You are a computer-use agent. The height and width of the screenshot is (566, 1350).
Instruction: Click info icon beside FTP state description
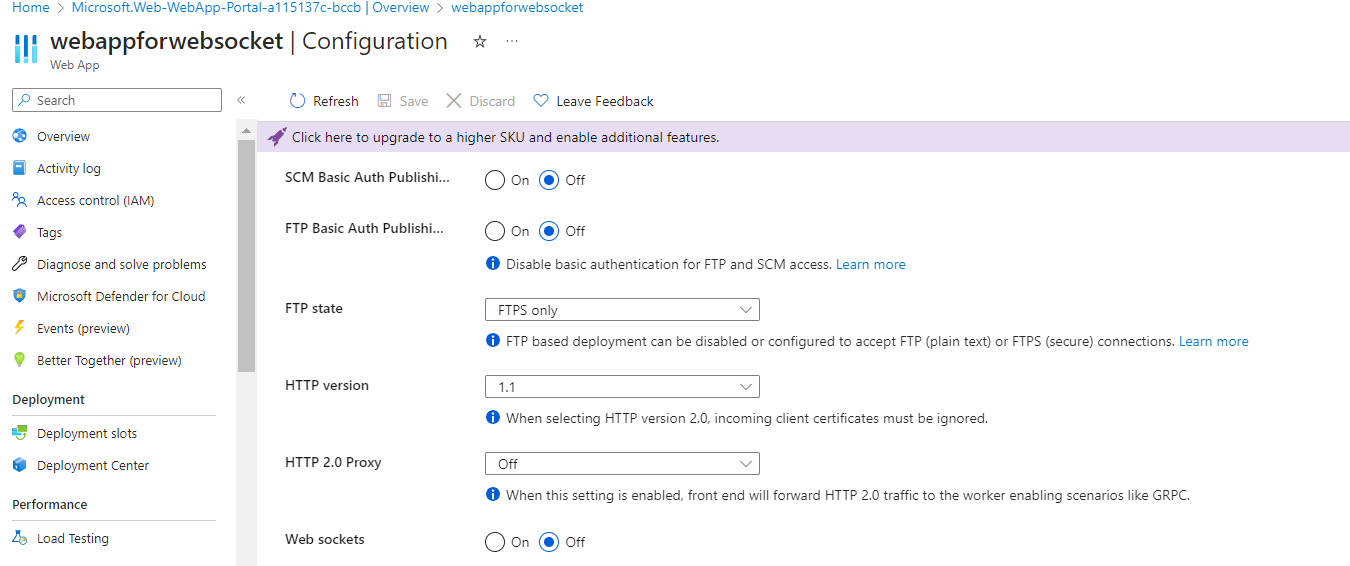coord(492,341)
